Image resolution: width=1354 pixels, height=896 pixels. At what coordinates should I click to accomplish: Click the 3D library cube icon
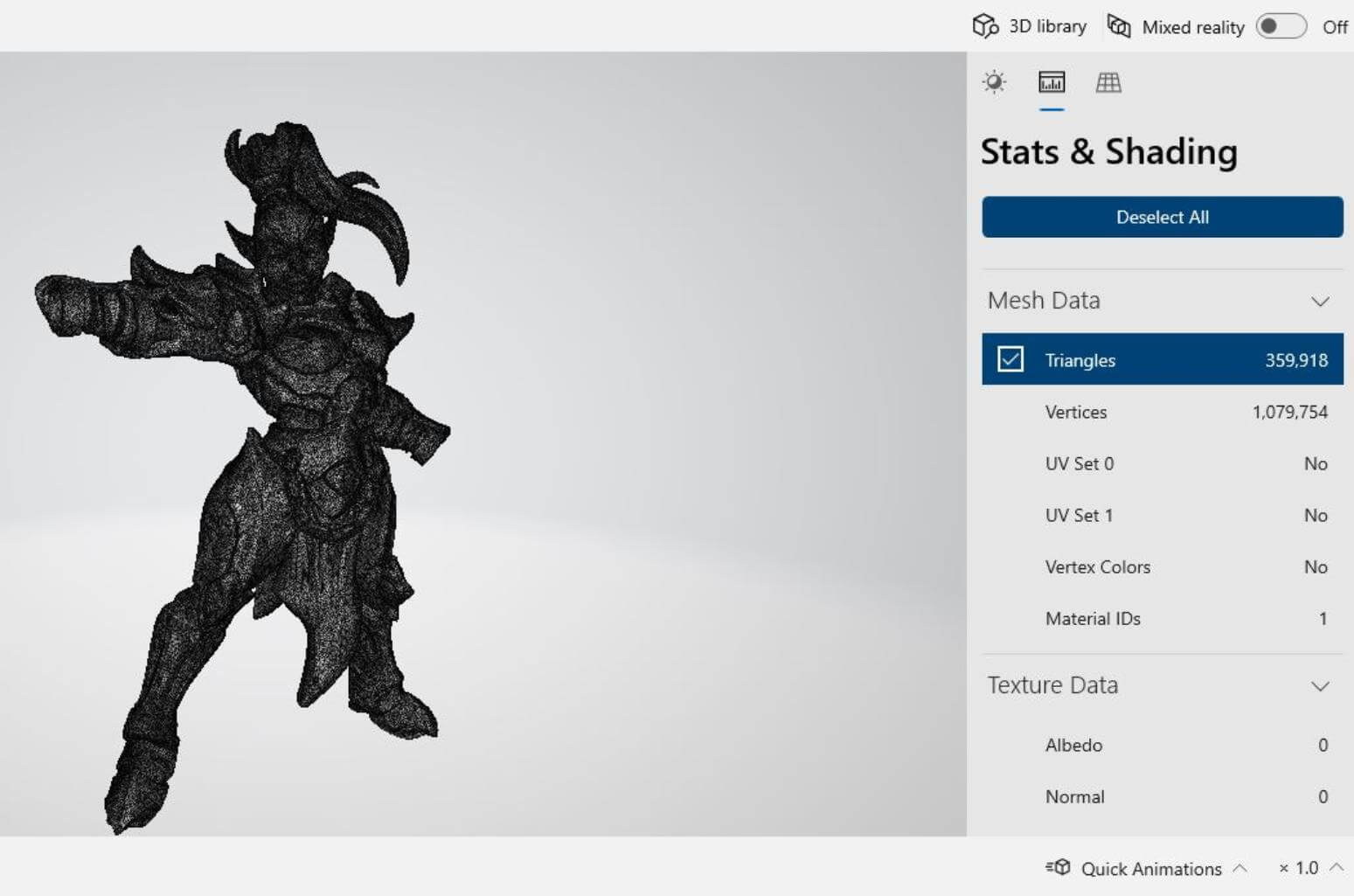pyautogui.click(x=985, y=26)
